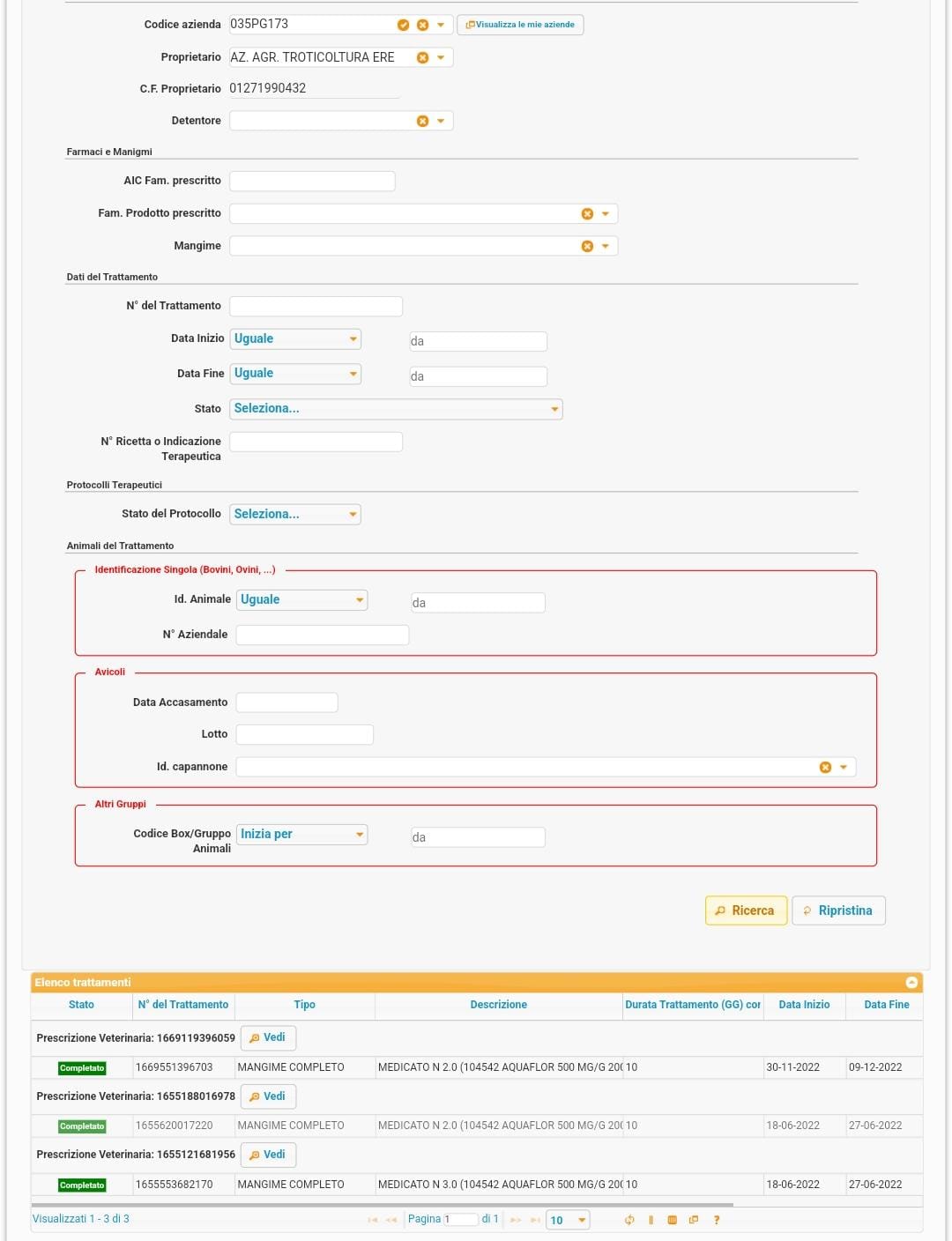Screen dimensions: 952x1241
Task: Sort by the Descrizione column header
Action: (x=498, y=1005)
